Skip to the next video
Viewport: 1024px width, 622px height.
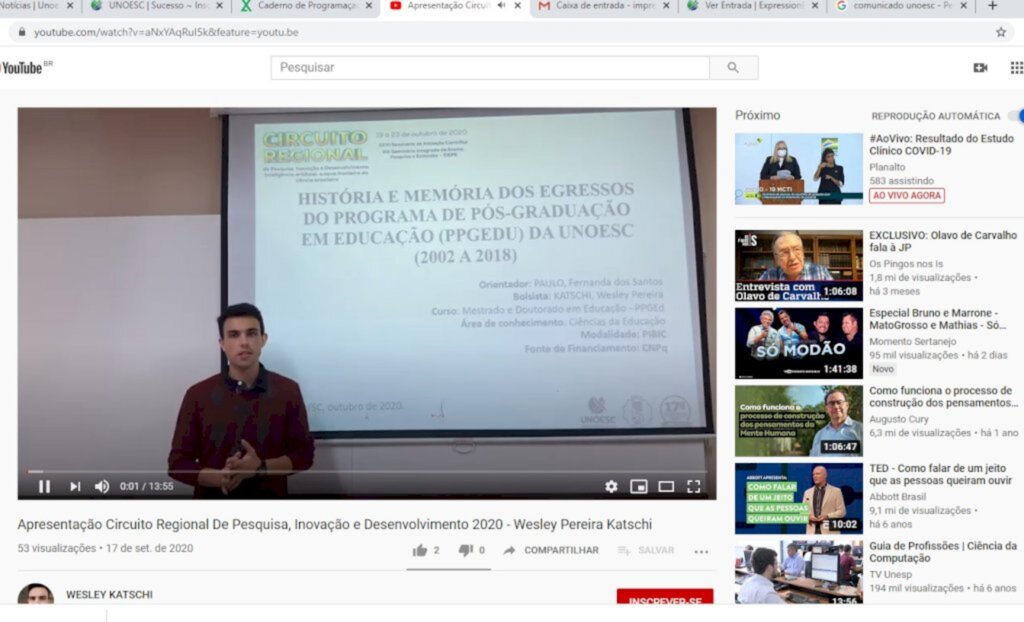pyautogui.click(x=75, y=486)
